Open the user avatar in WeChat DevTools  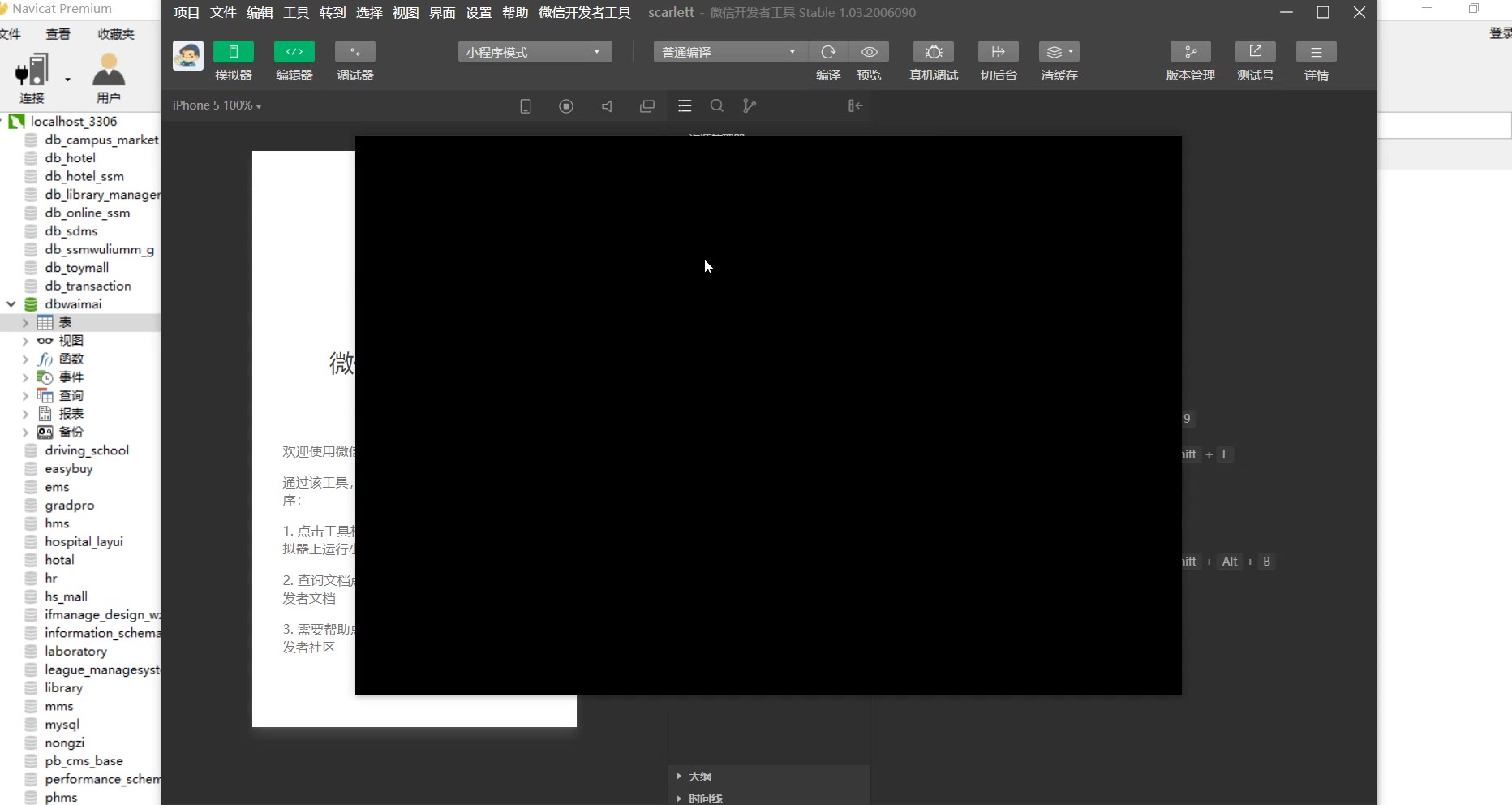tap(188, 56)
